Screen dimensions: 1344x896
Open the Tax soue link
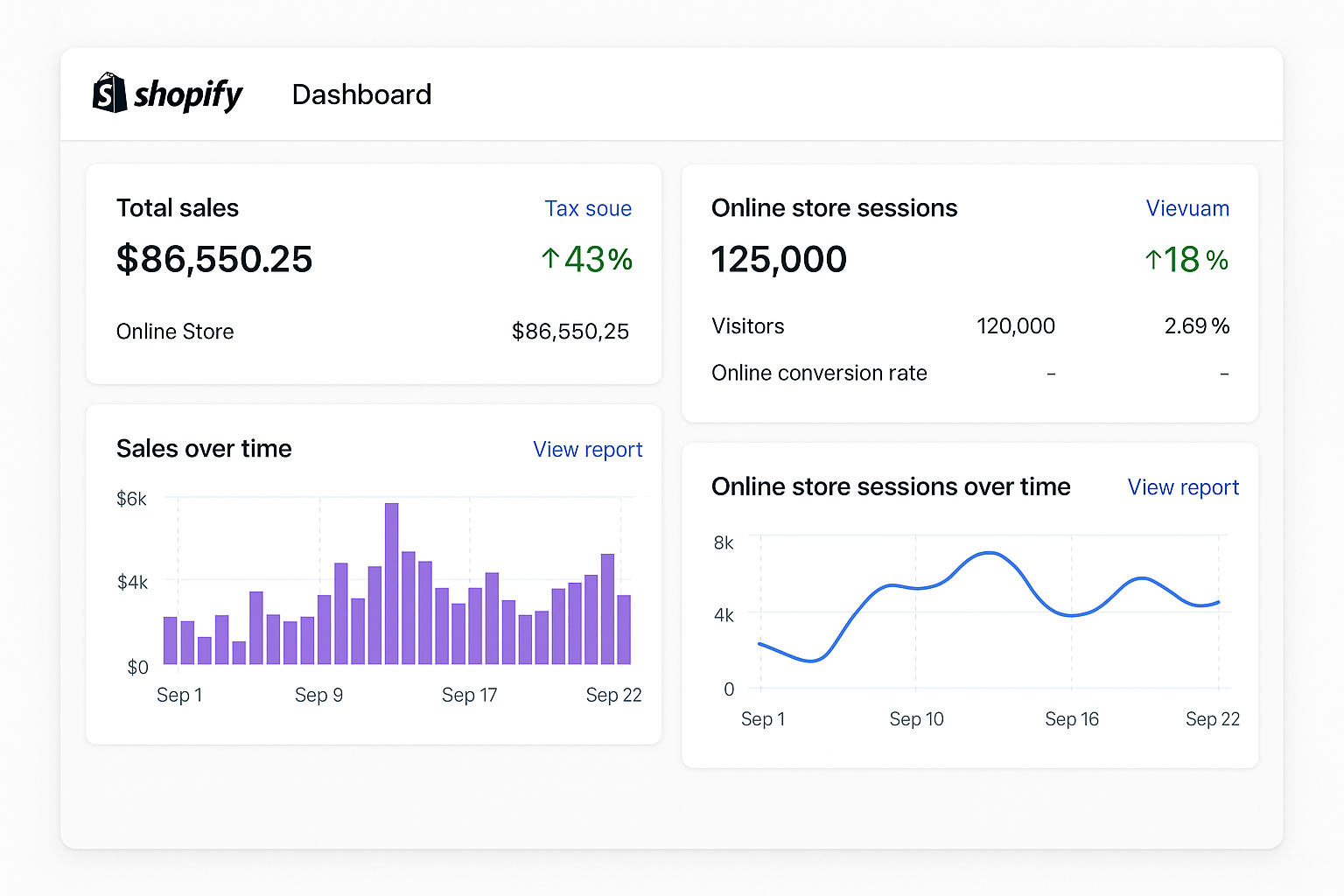(588, 208)
